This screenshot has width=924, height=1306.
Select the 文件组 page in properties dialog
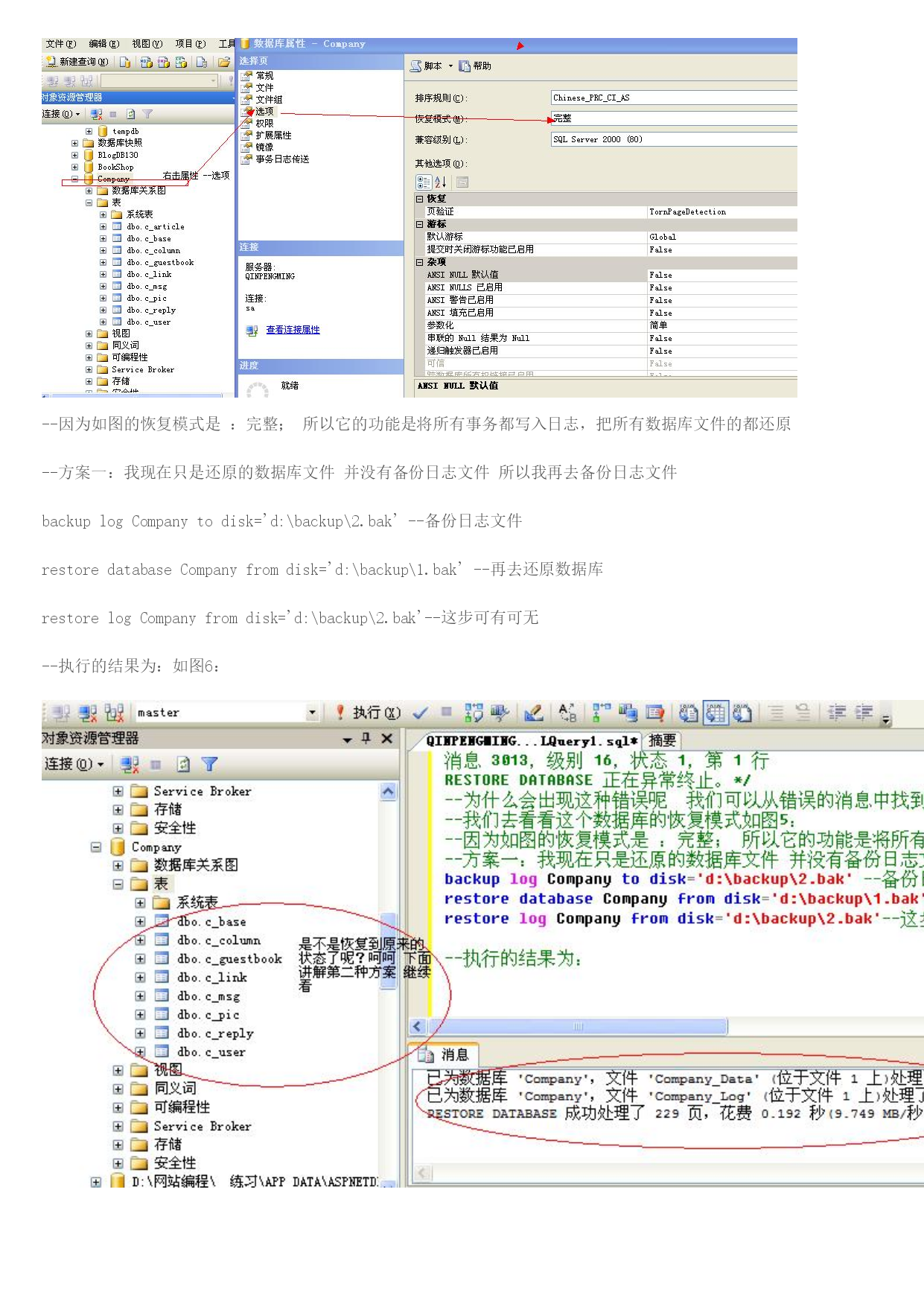tap(262, 100)
